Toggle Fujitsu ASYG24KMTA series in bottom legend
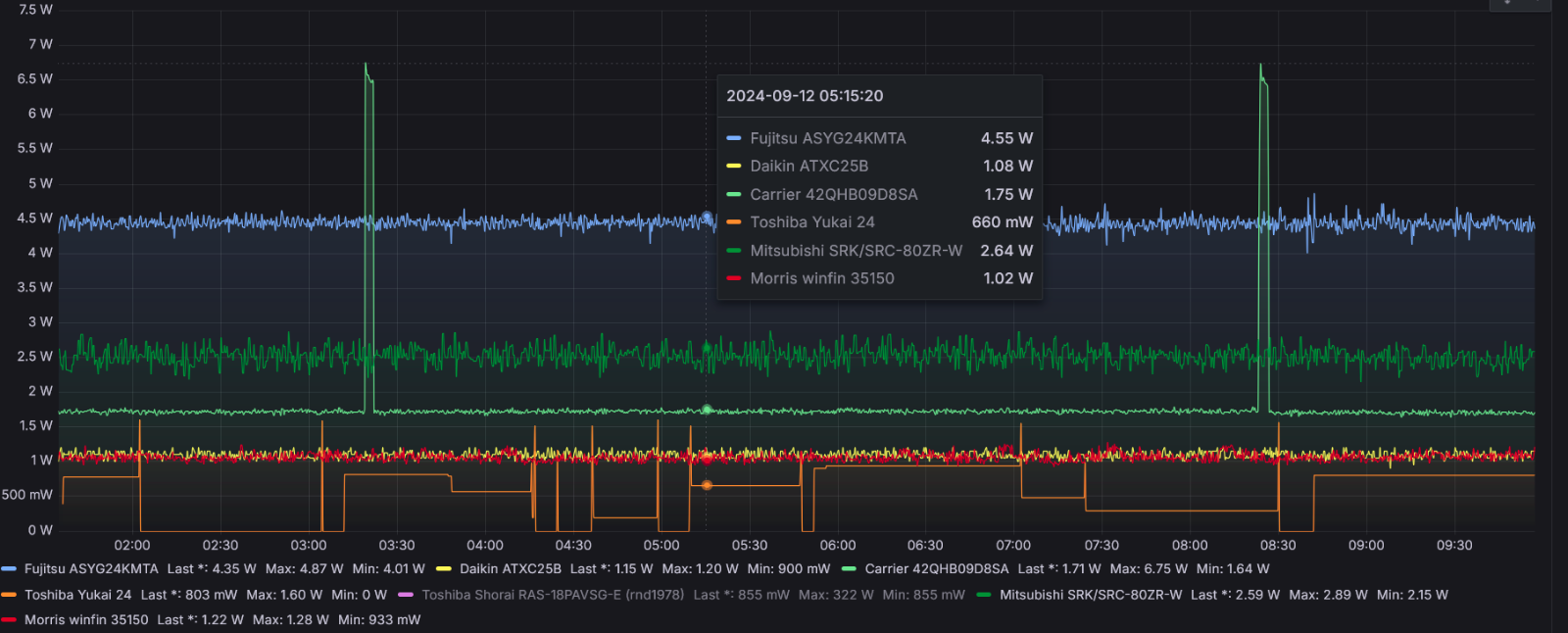Image resolution: width=1568 pixels, height=633 pixels. (90, 568)
